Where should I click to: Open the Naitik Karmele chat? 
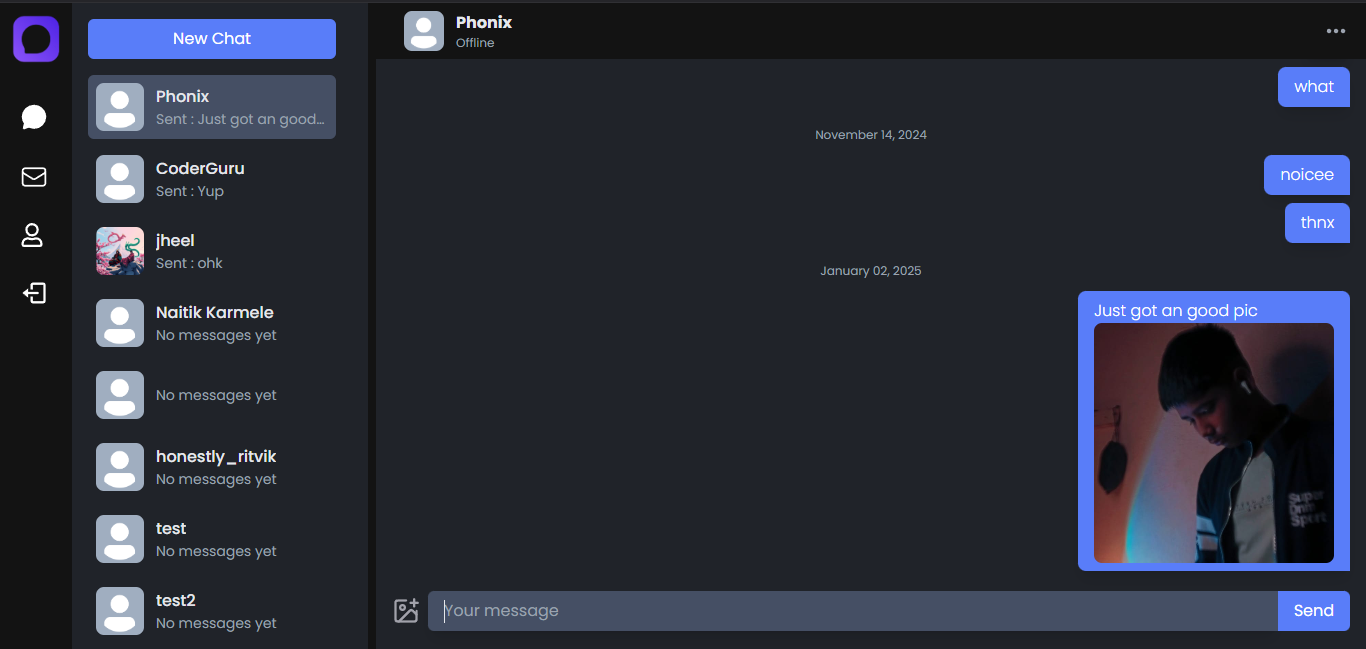tap(212, 323)
